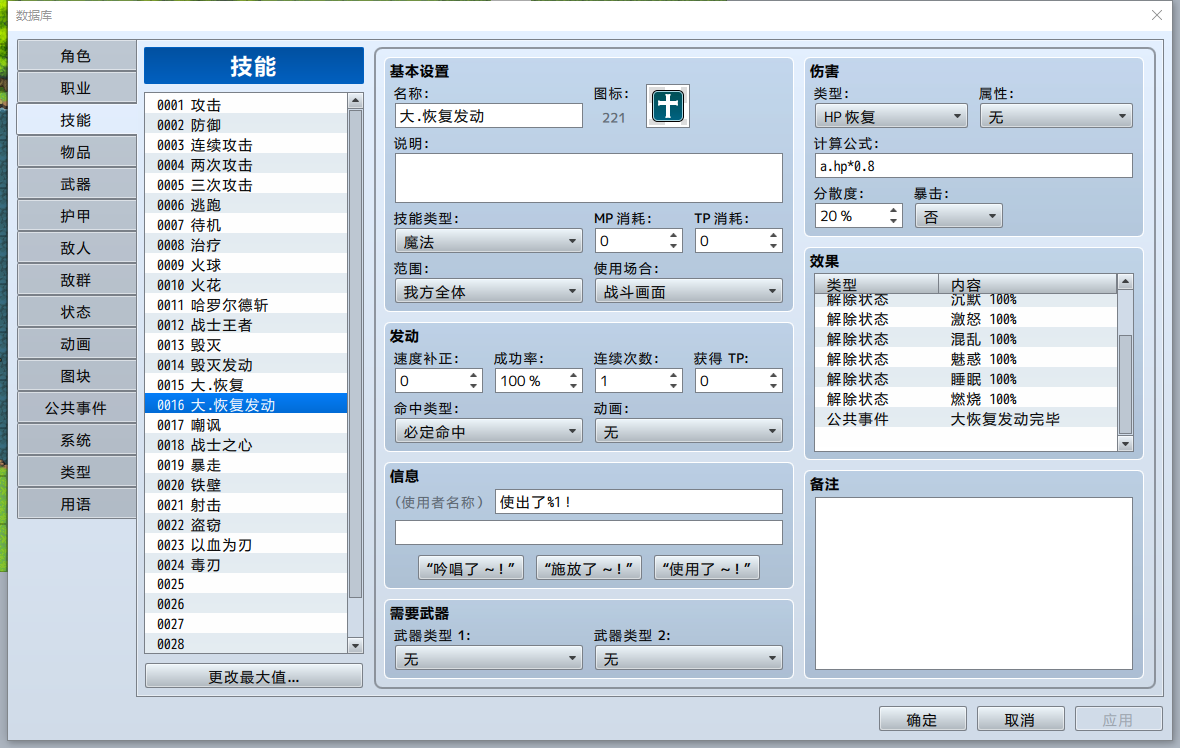1180x748 pixels.
Task: Click the skill icon image 221
Action: (x=668, y=106)
